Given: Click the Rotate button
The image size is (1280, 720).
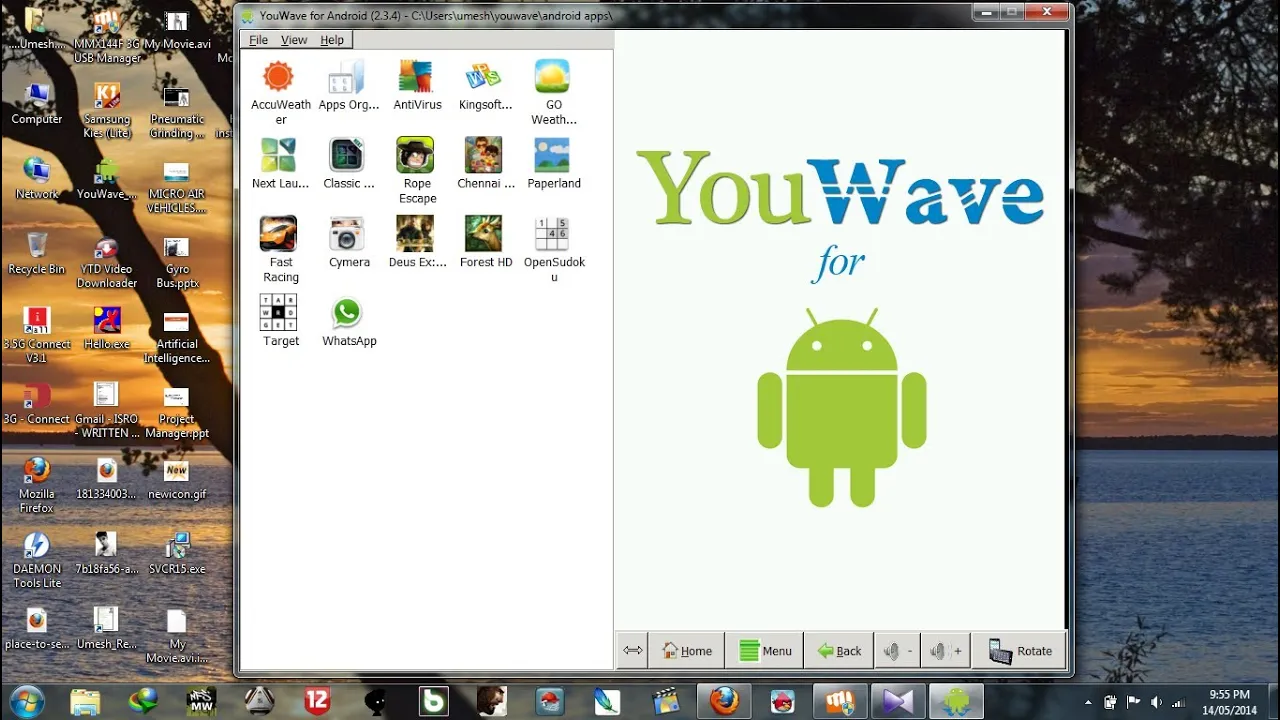Looking at the screenshot, I should tap(1020, 651).
